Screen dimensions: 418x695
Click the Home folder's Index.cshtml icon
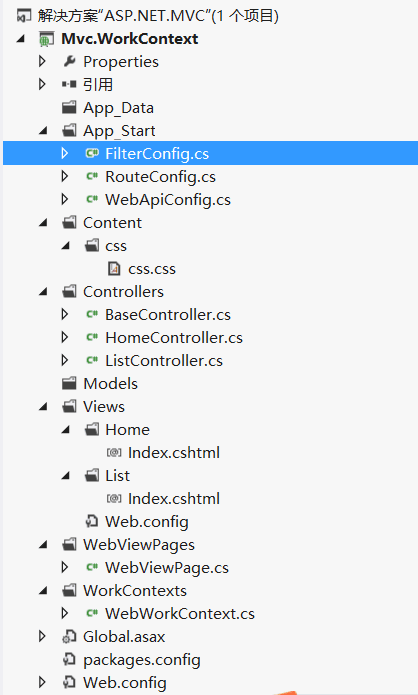point(114,453)
